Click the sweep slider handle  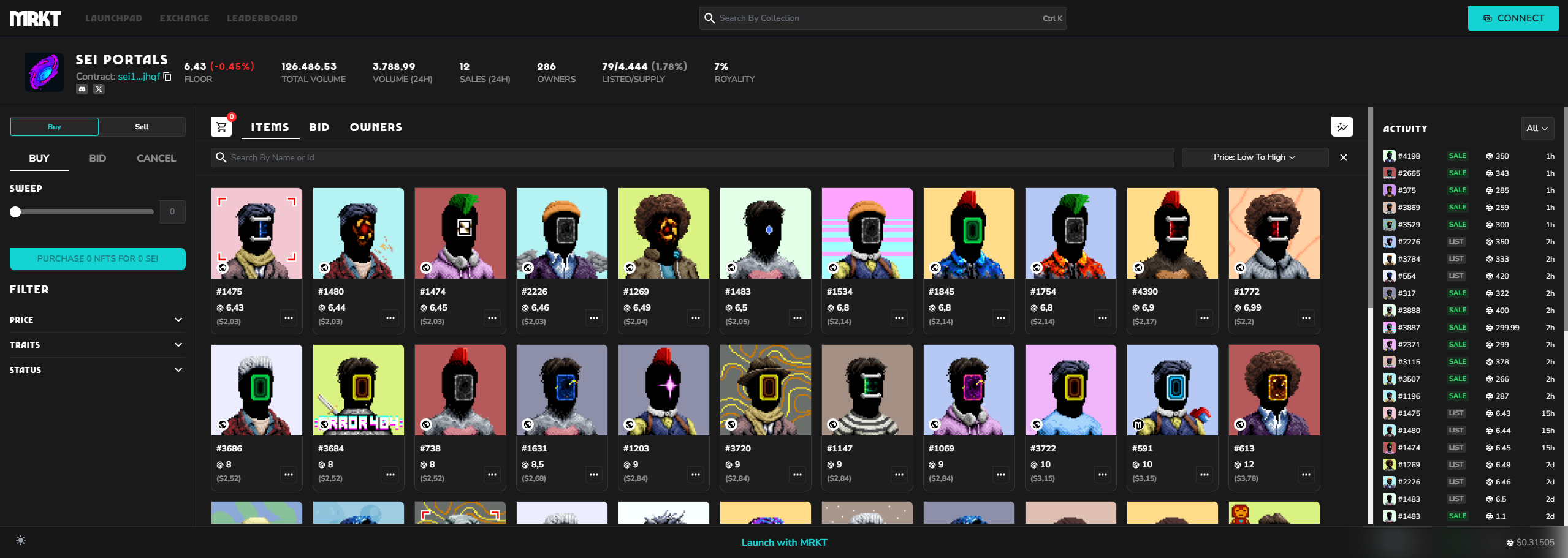coord(15,212)
